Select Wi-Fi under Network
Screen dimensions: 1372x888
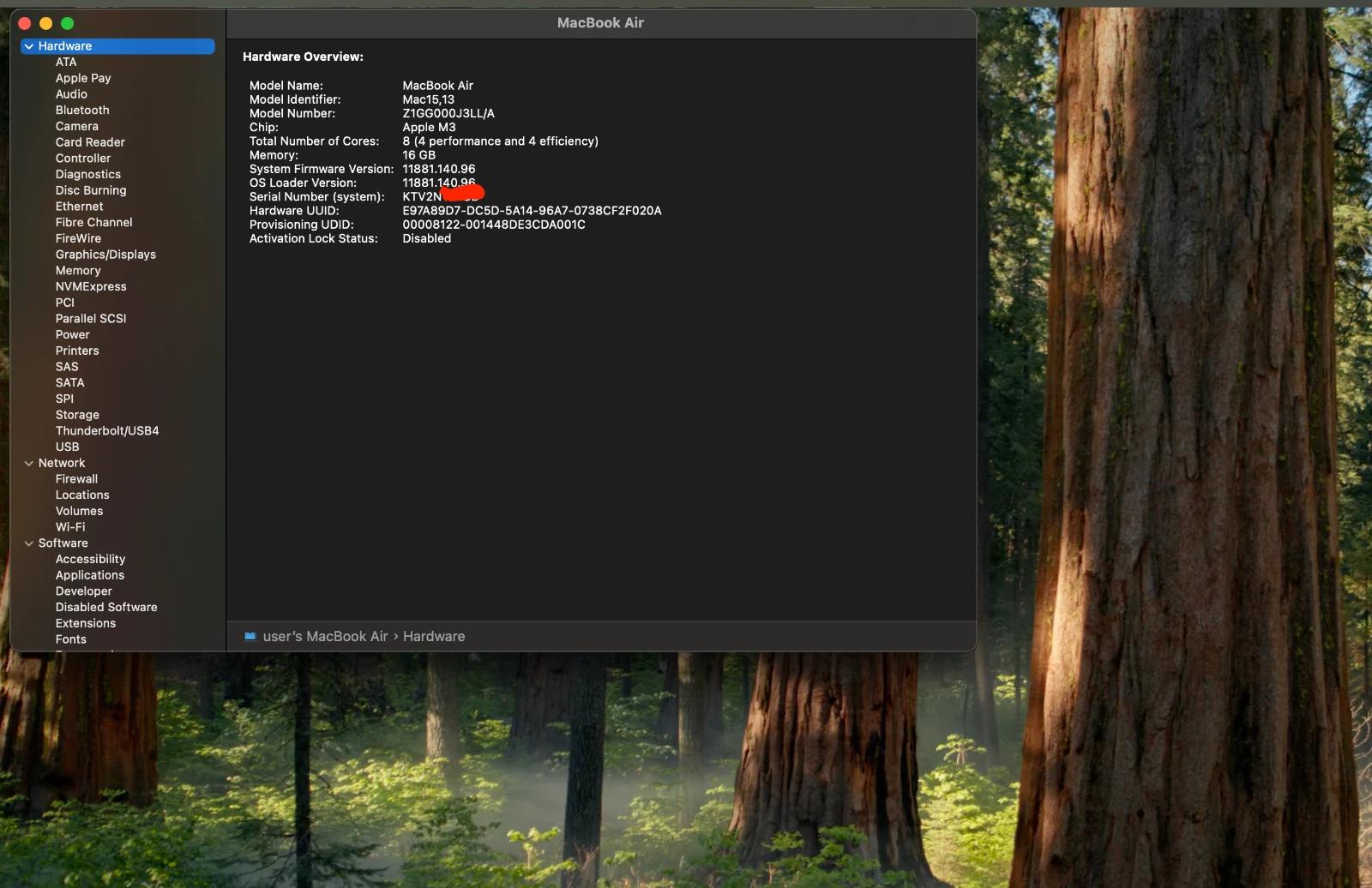[x=70, y=527]
